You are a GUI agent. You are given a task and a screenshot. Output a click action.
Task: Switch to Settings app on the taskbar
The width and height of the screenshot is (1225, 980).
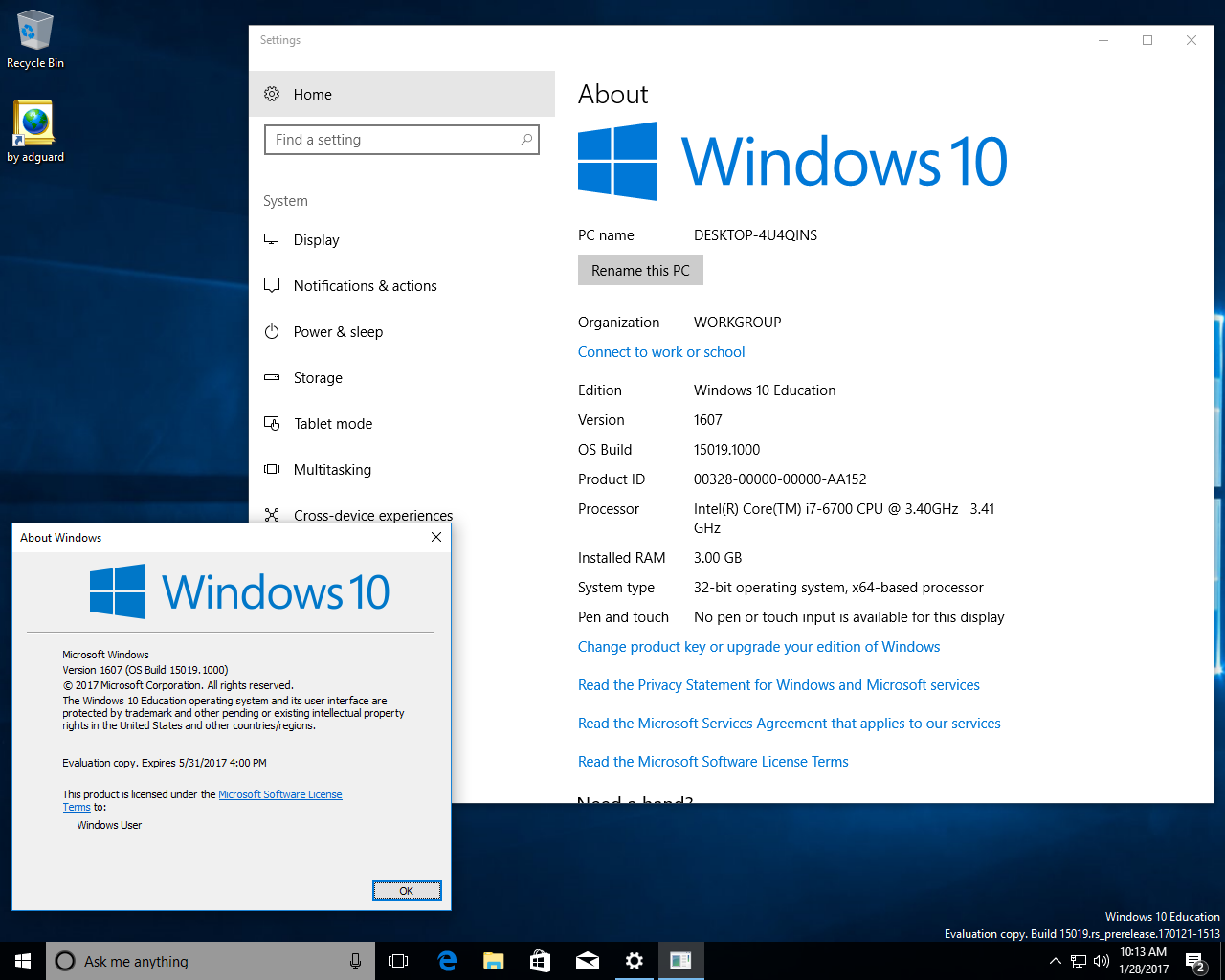(x=634, y=961)
